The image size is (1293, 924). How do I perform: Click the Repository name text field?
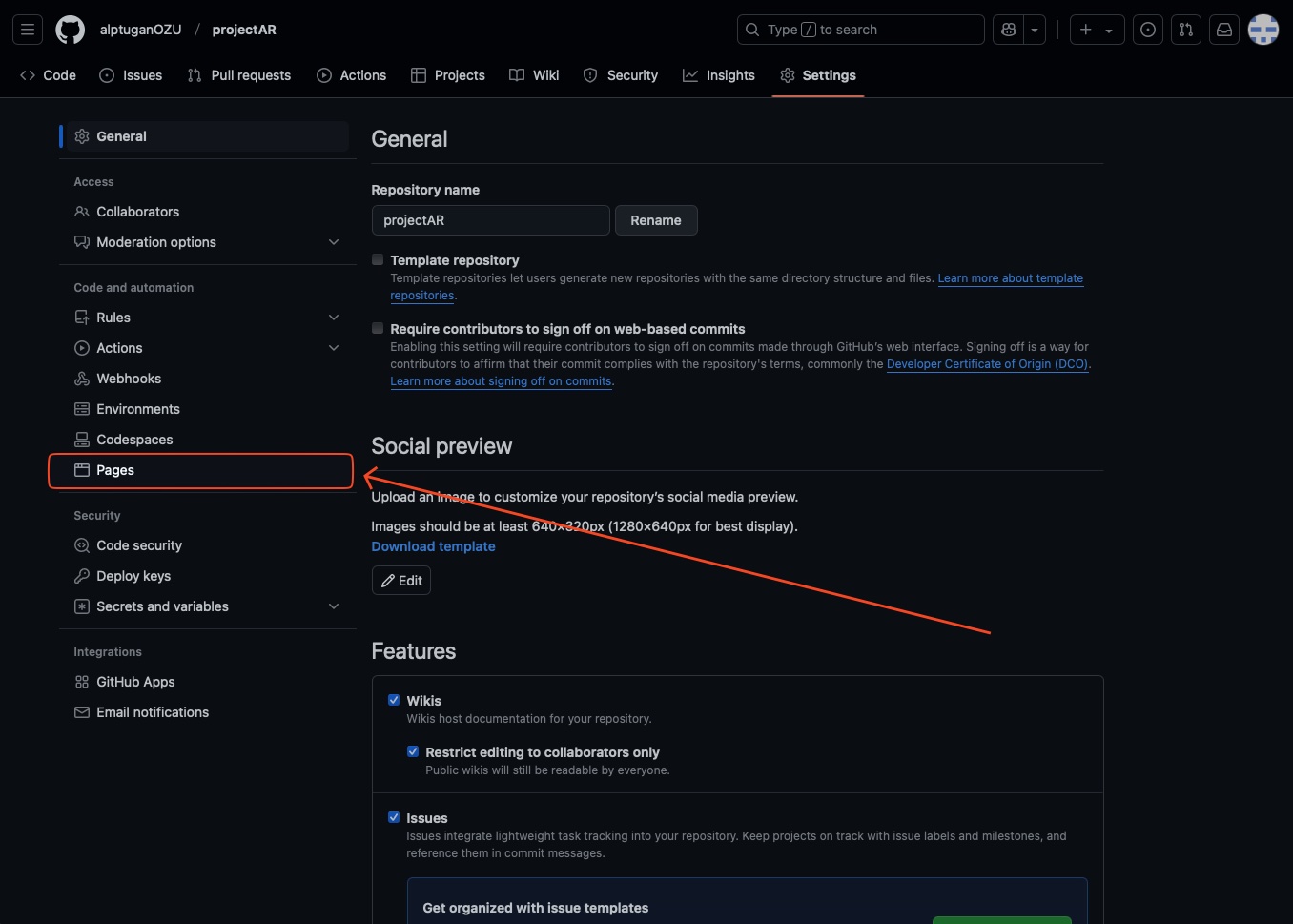tap(490, 220)
